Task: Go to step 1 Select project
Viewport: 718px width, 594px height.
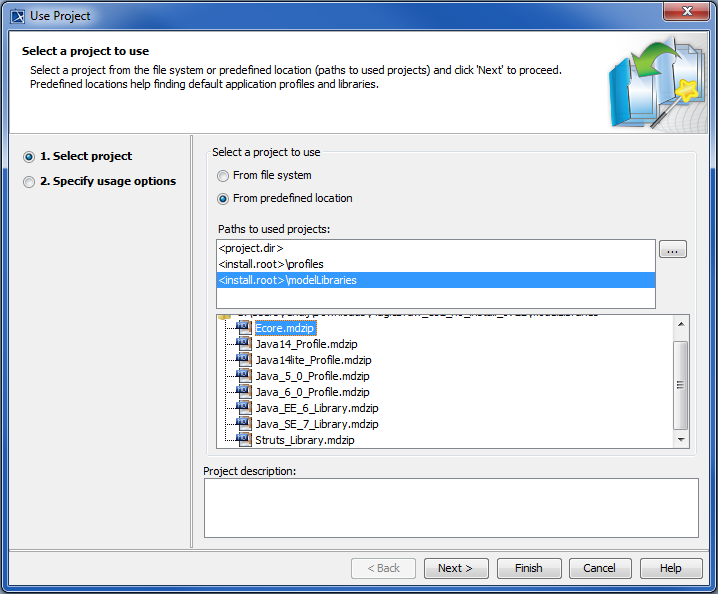Action: click(77, 157)
